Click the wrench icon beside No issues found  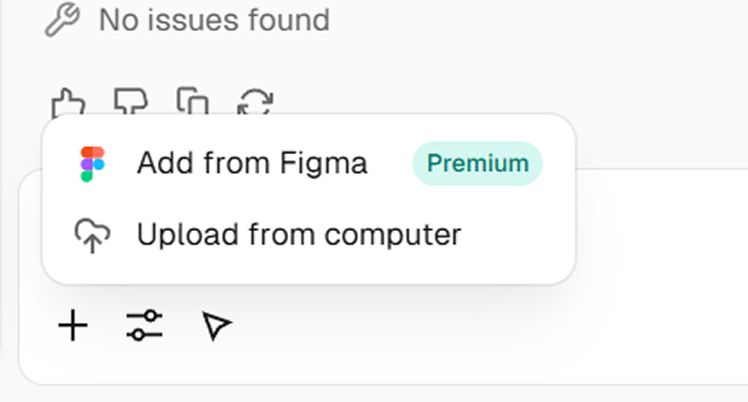[x=62, y=20]
